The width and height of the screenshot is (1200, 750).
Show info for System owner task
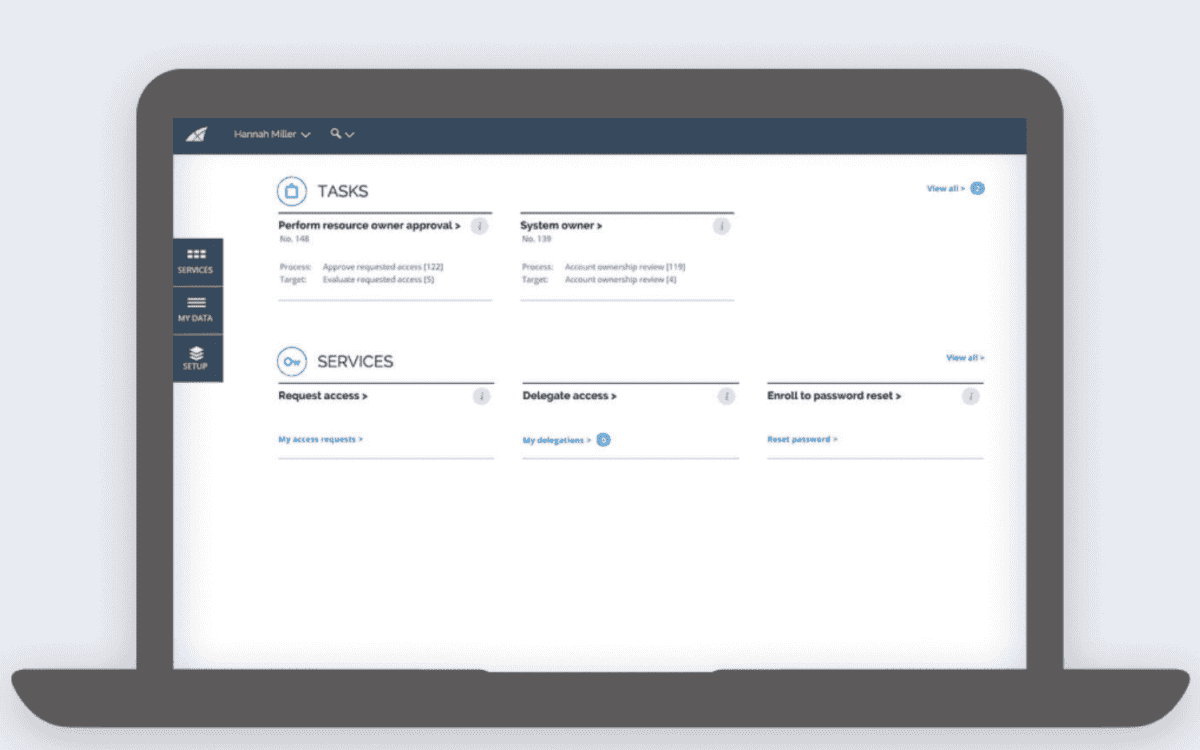(x=721, y=227)
